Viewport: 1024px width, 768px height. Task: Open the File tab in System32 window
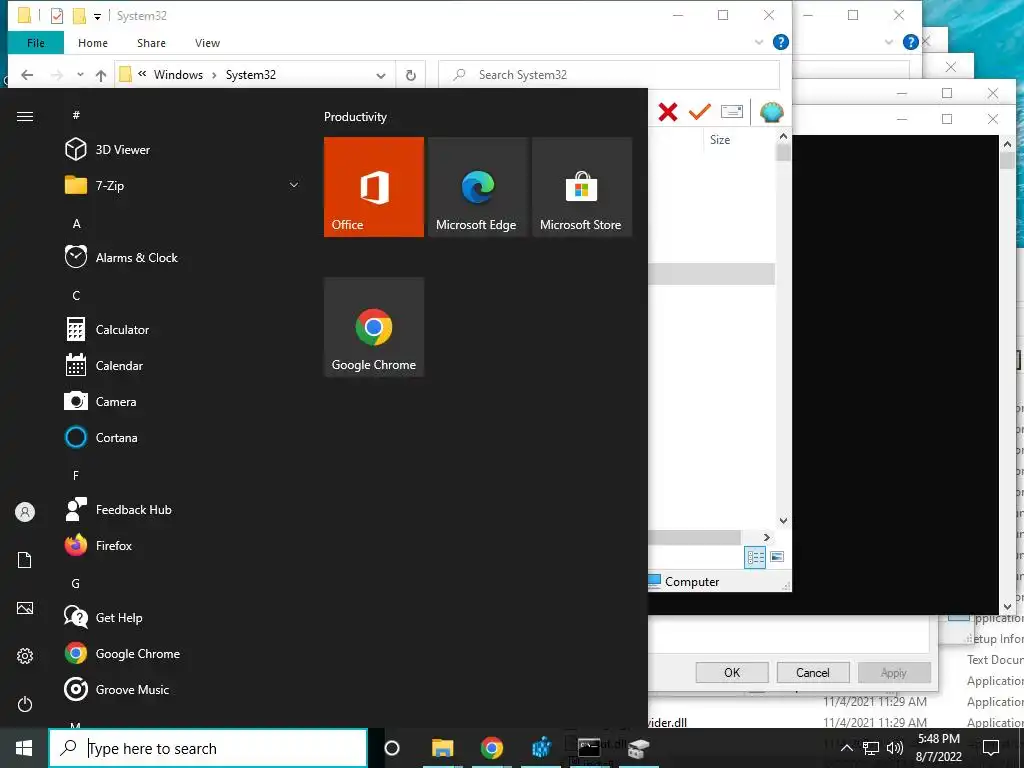tap(36, 43)
